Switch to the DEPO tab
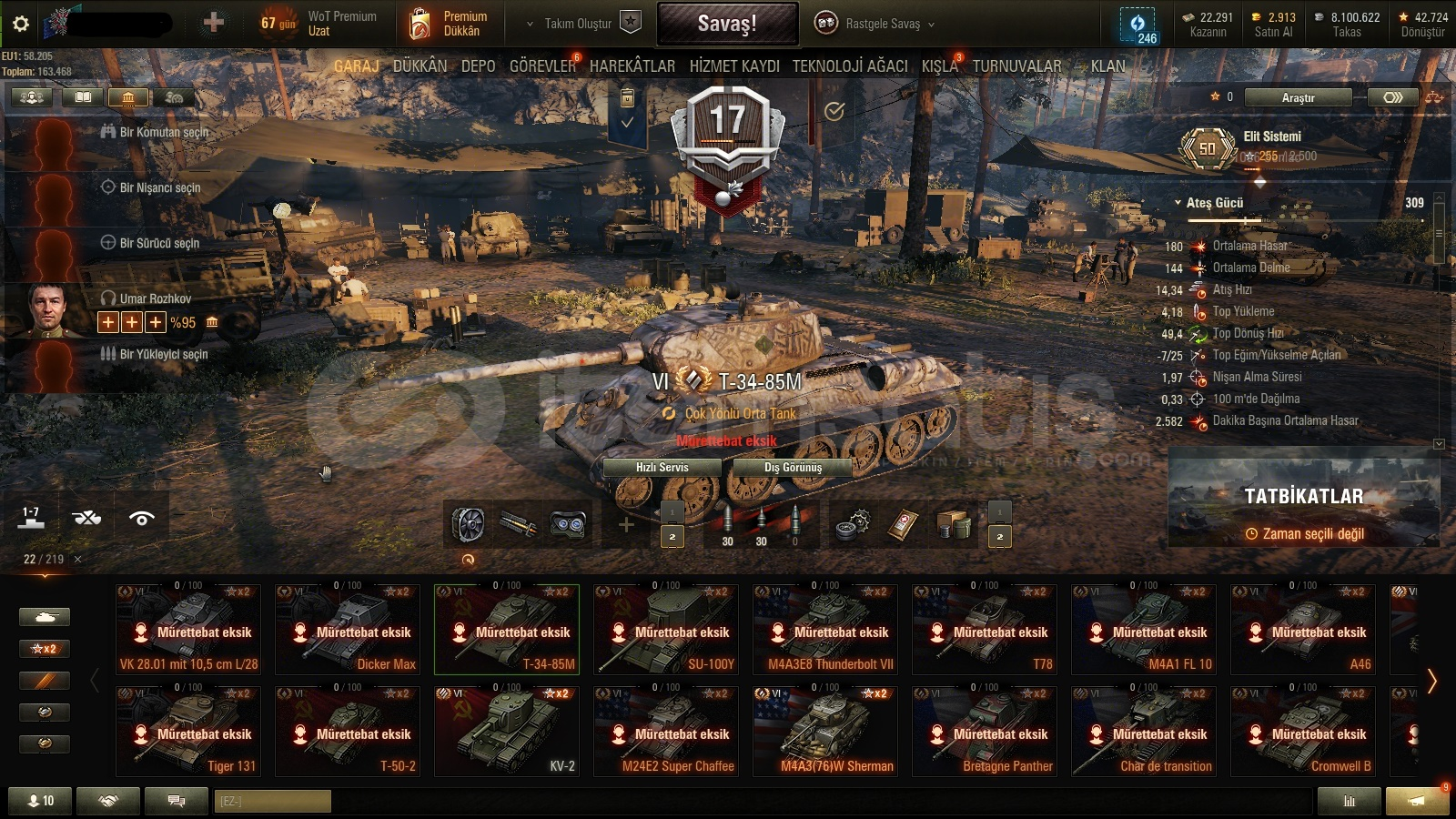The width and height of the screenshot is (1456, 819). tap(478, 66)
